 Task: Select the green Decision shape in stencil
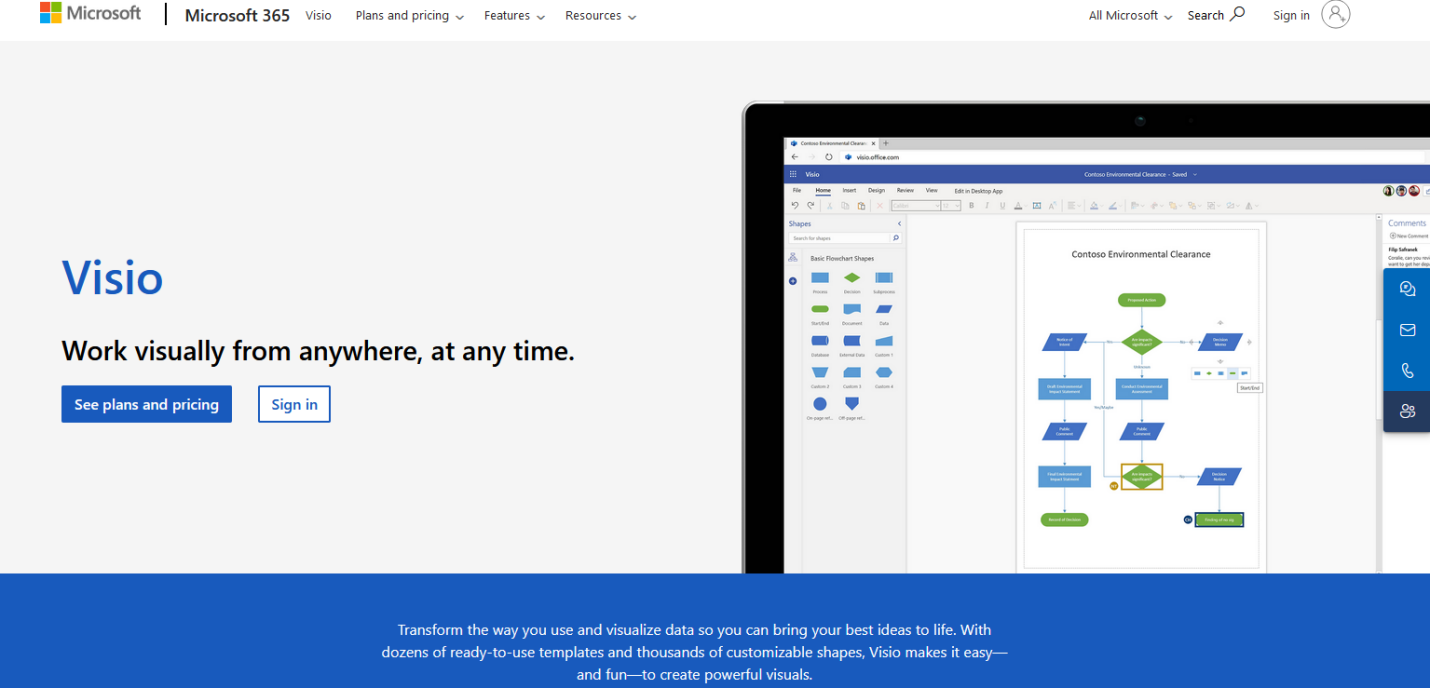pyautogui.click(x=852, y=278)
